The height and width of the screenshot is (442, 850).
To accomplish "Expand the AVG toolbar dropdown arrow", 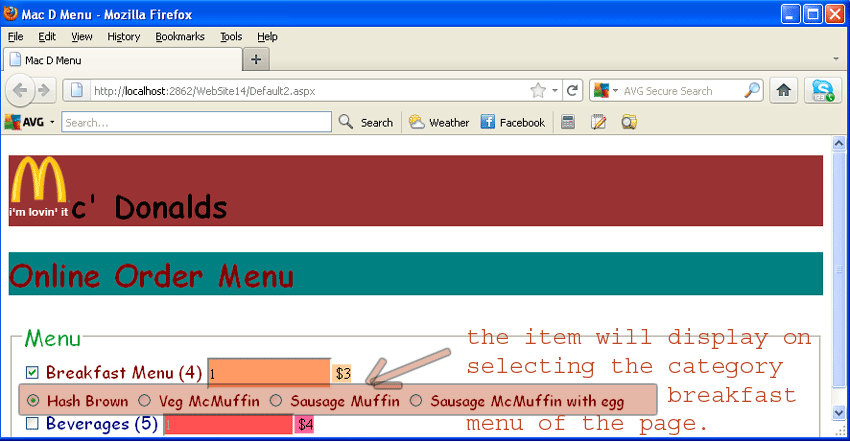I will (x=52, y=122).
